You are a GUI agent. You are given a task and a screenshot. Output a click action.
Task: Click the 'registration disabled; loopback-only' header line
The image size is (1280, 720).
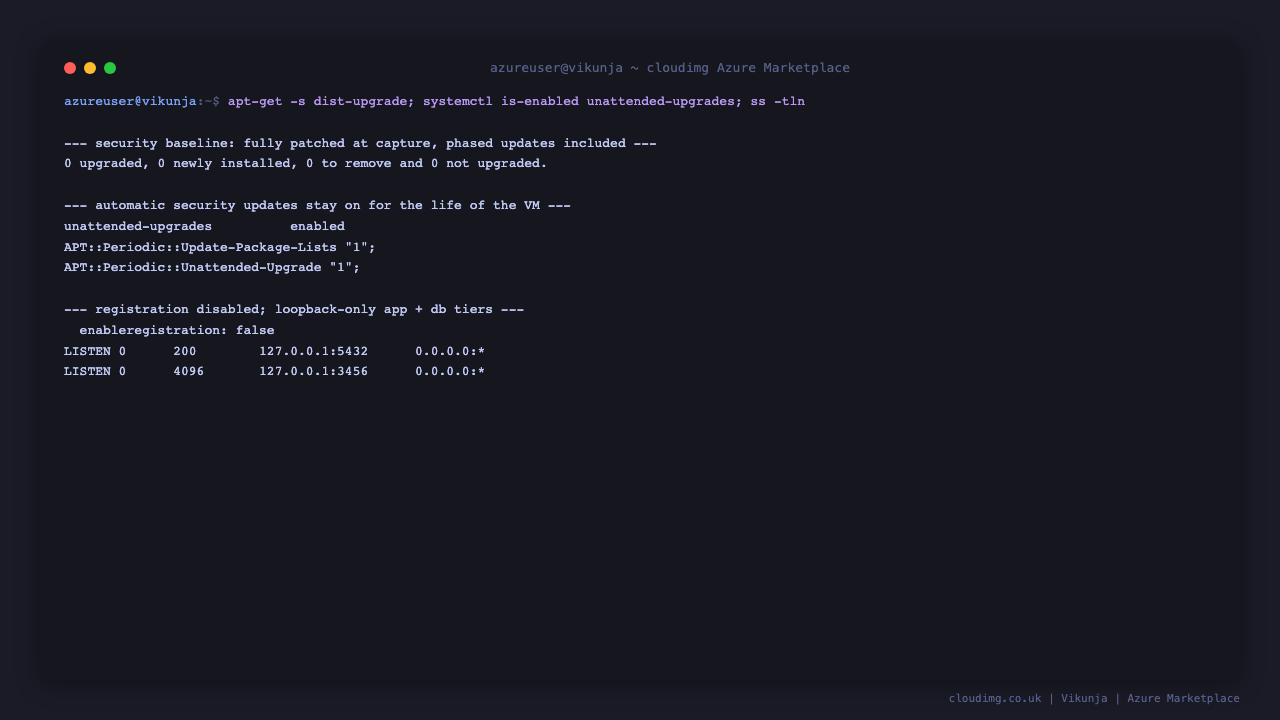294,309
